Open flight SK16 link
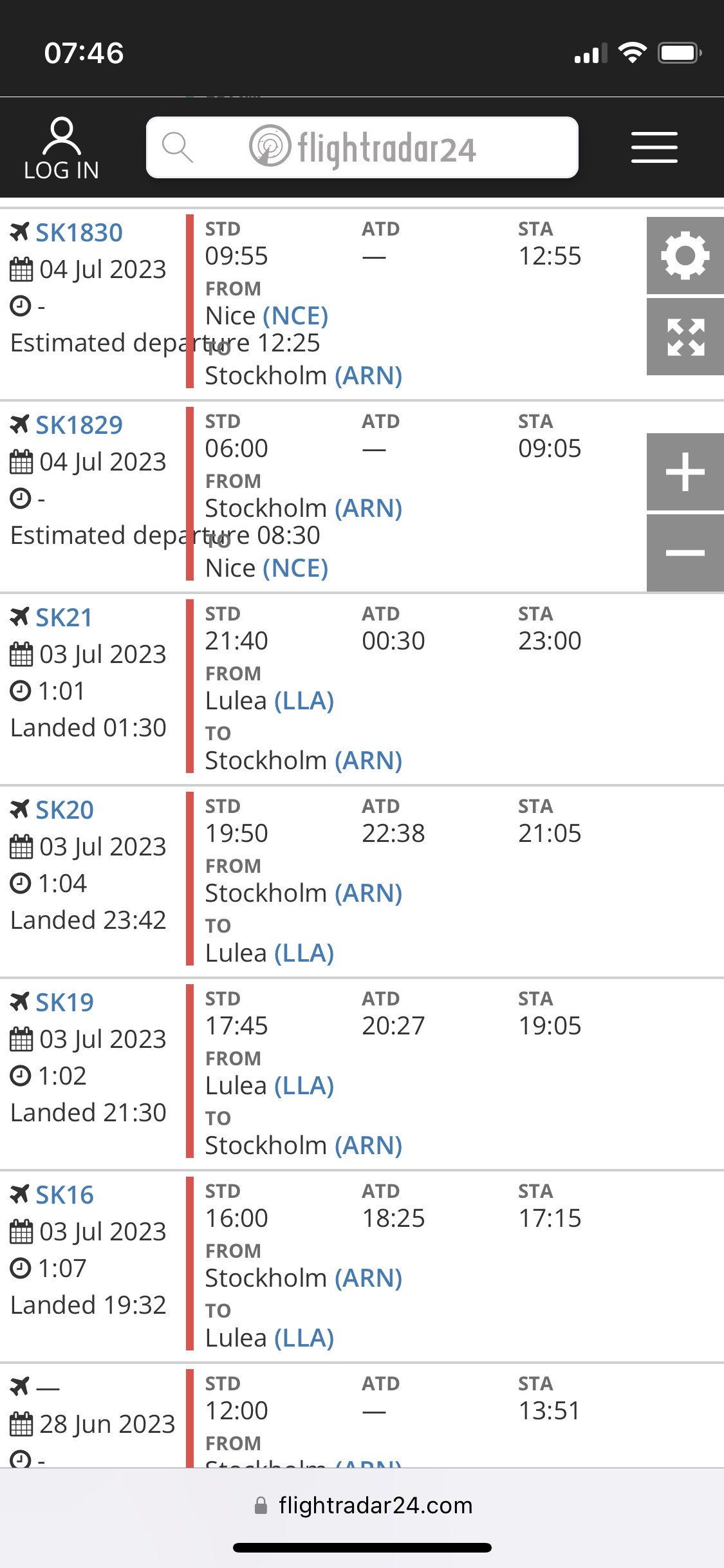The image size is (724, 1568). (64, 1195)
